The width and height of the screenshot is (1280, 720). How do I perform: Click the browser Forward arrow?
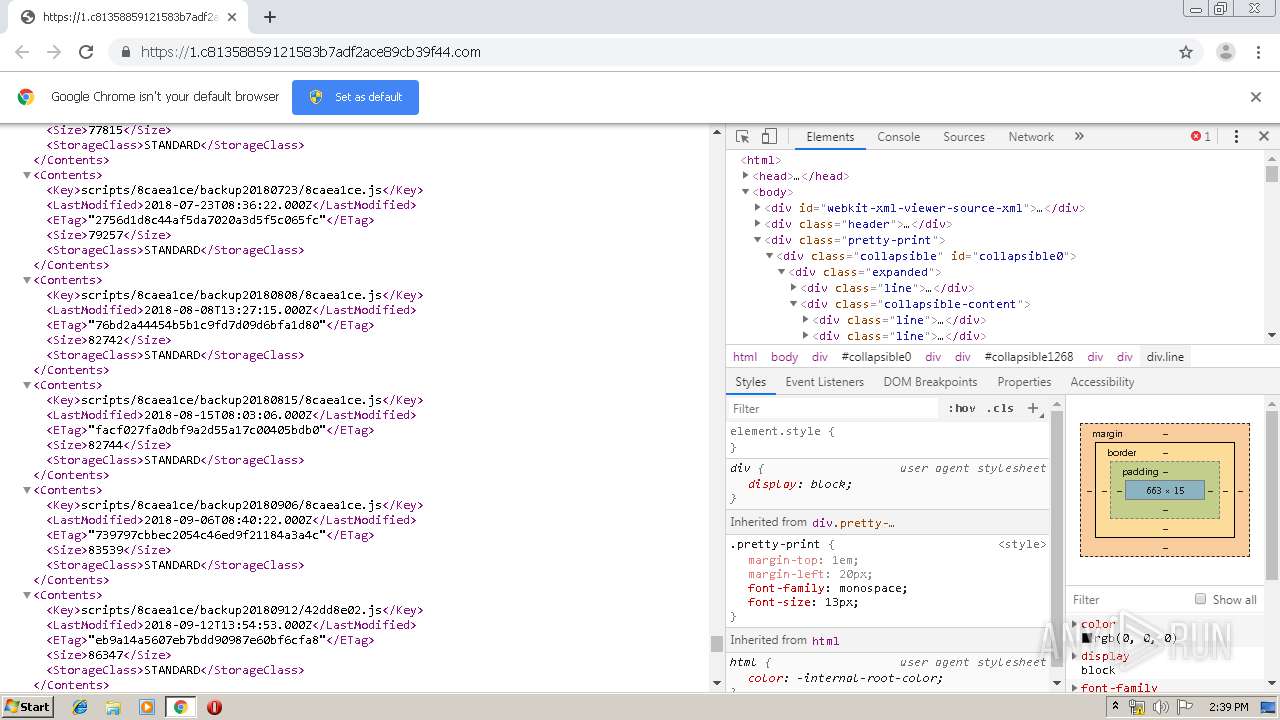(54, 52)
